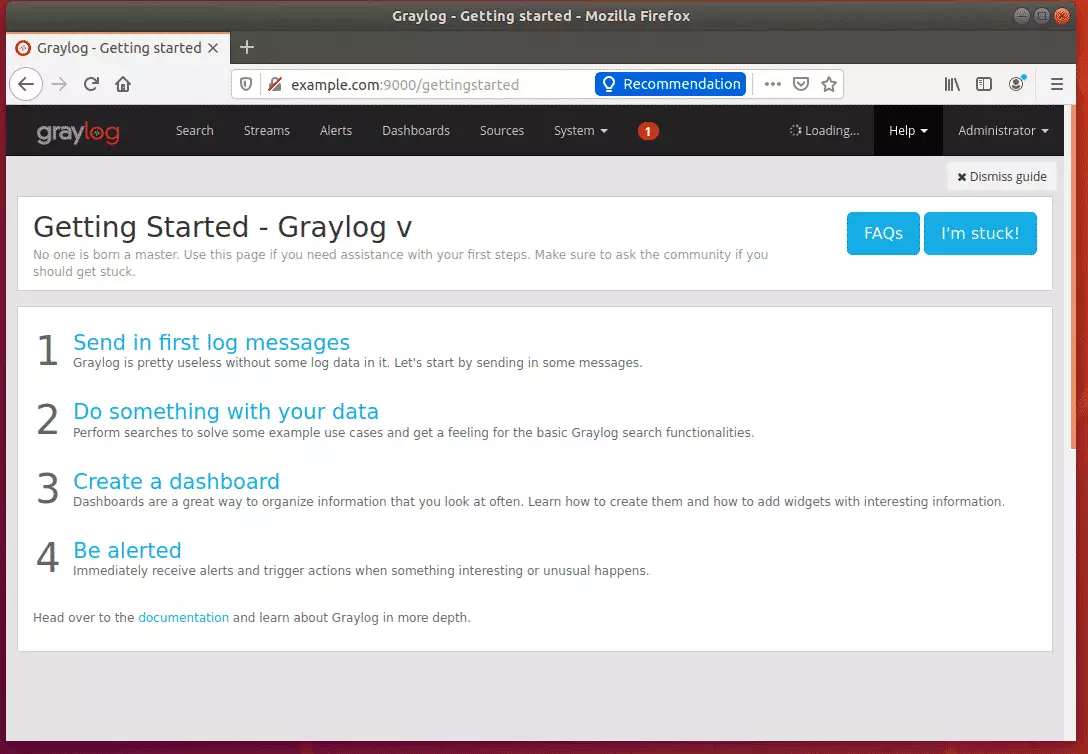This screenshot has width=1088, height=754.
Task: Save the page to Pocket
Action: point(801,84)
